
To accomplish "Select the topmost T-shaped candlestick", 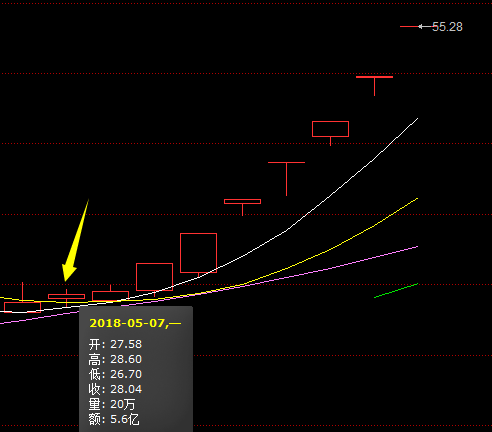I will pyautogui.click(x=374, y=86).
